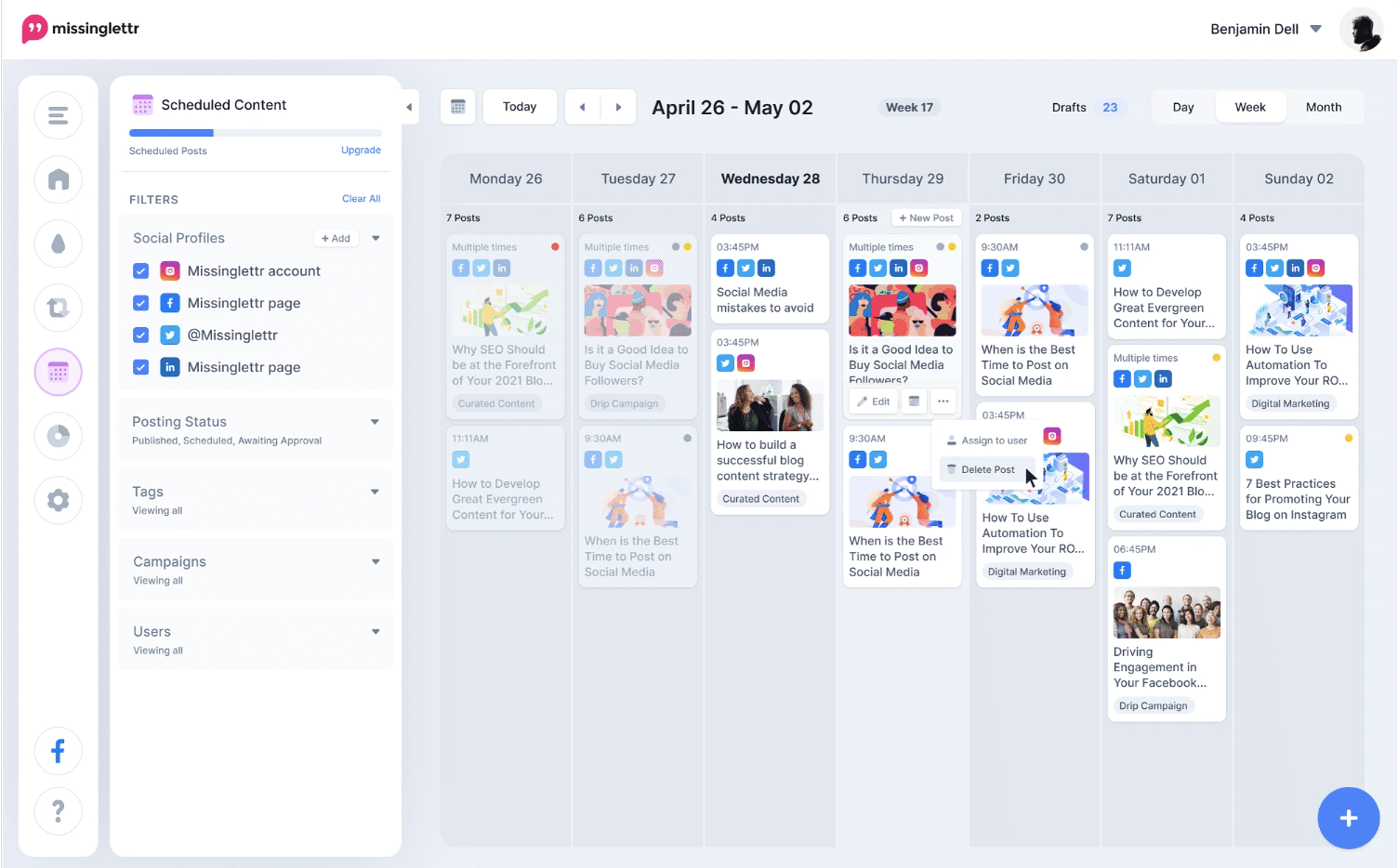Click the Upgrade link
The width and height of the screenshot is (1398, 868).
tap(361, 151)
